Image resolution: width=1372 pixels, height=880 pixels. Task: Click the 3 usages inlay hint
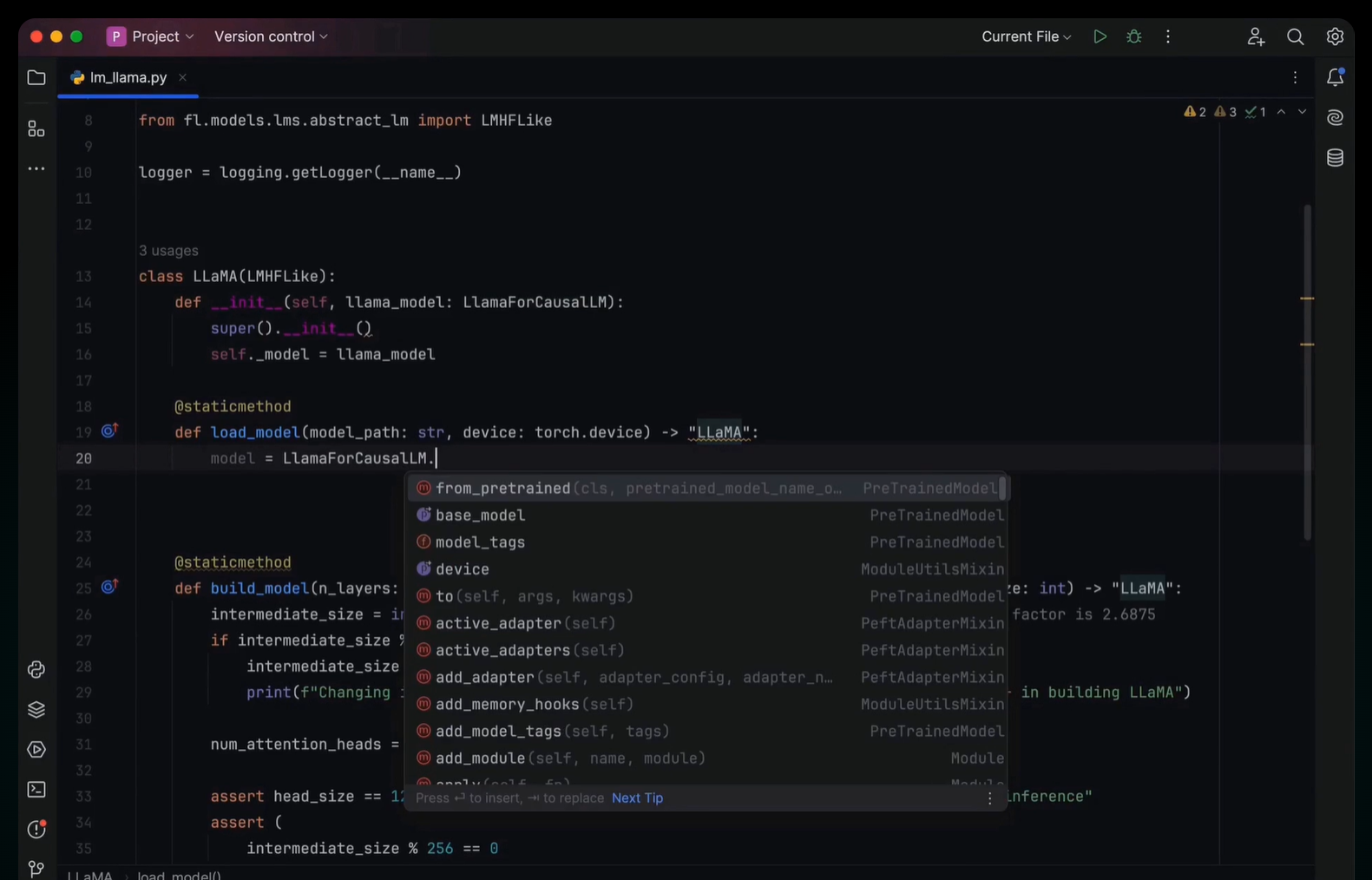(168, 251)
